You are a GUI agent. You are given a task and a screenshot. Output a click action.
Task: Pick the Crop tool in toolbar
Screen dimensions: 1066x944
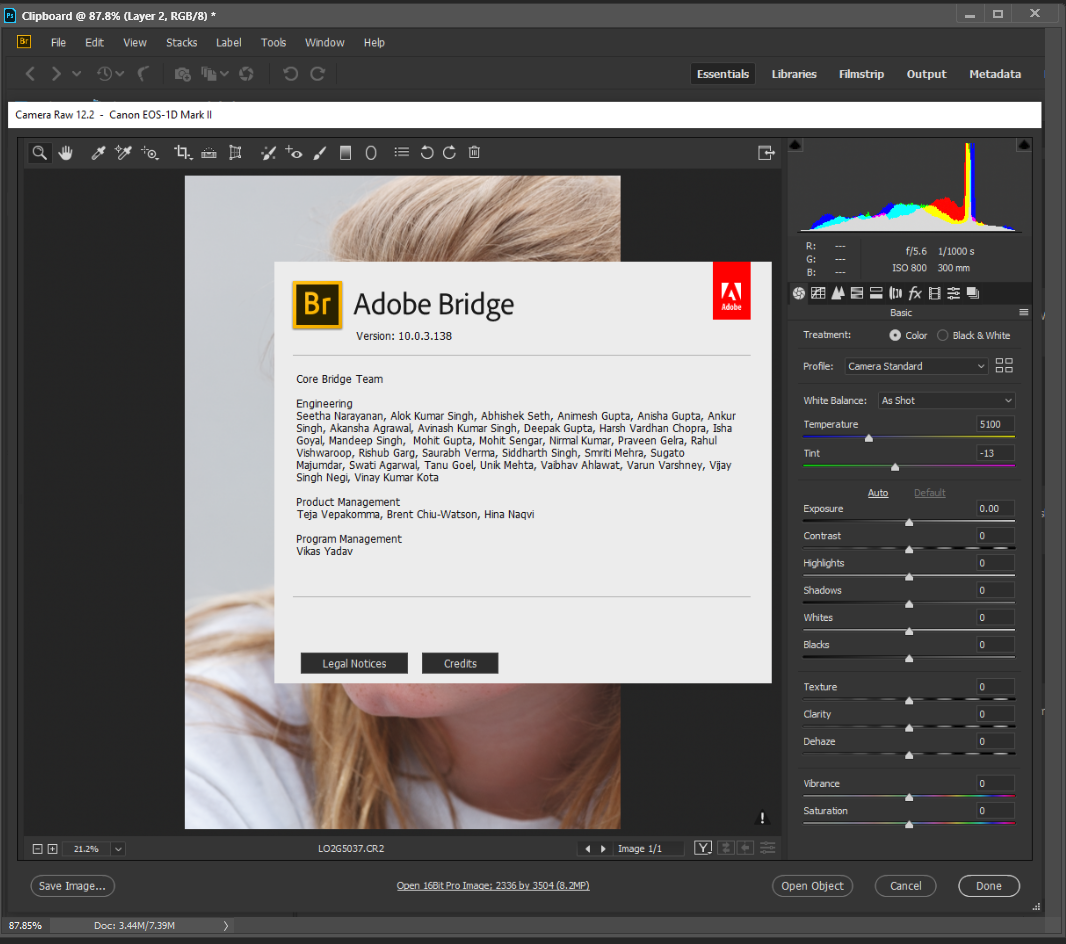click(x=182, y=153)
